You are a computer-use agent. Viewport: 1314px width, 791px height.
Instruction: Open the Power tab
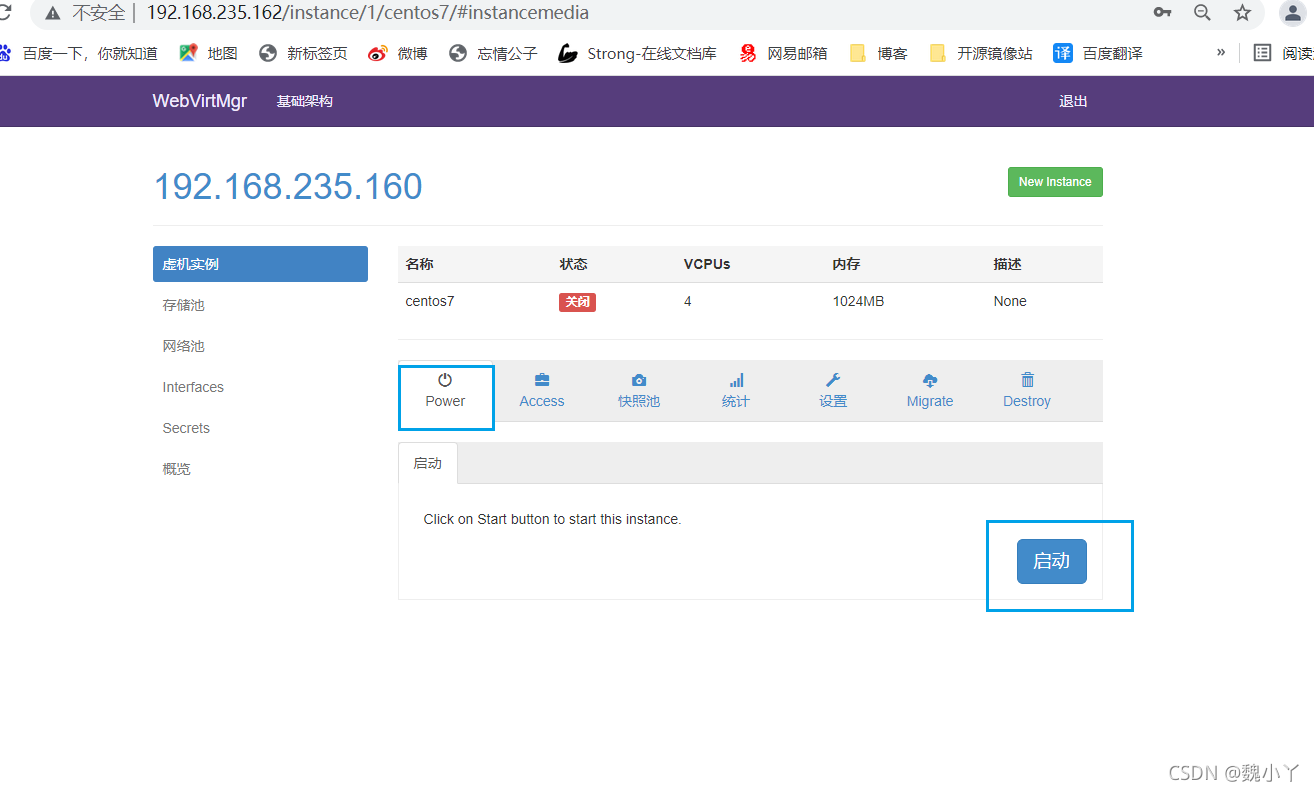pos(445,391)
